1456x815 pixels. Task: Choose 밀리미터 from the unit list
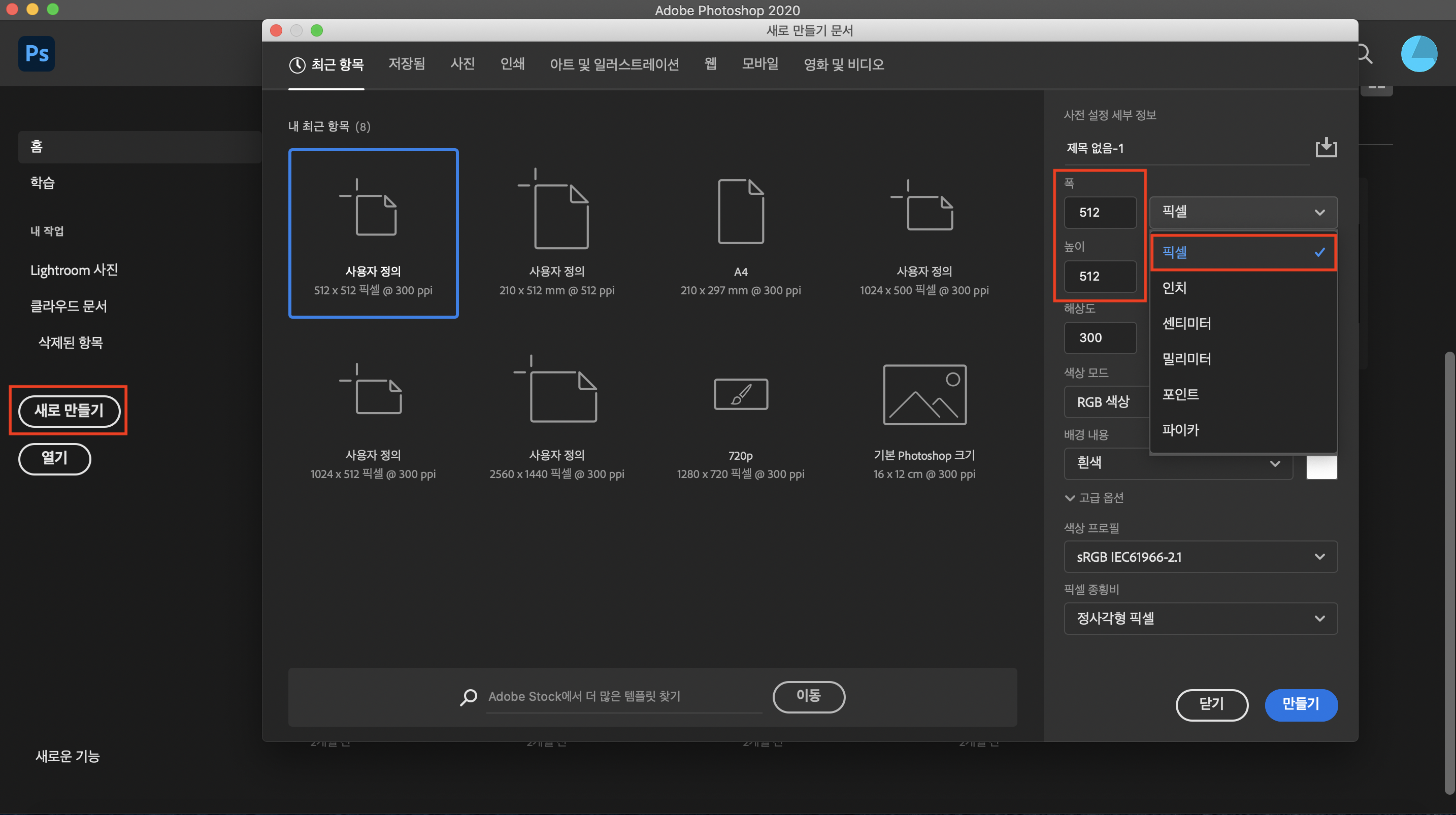point(1186,359)
